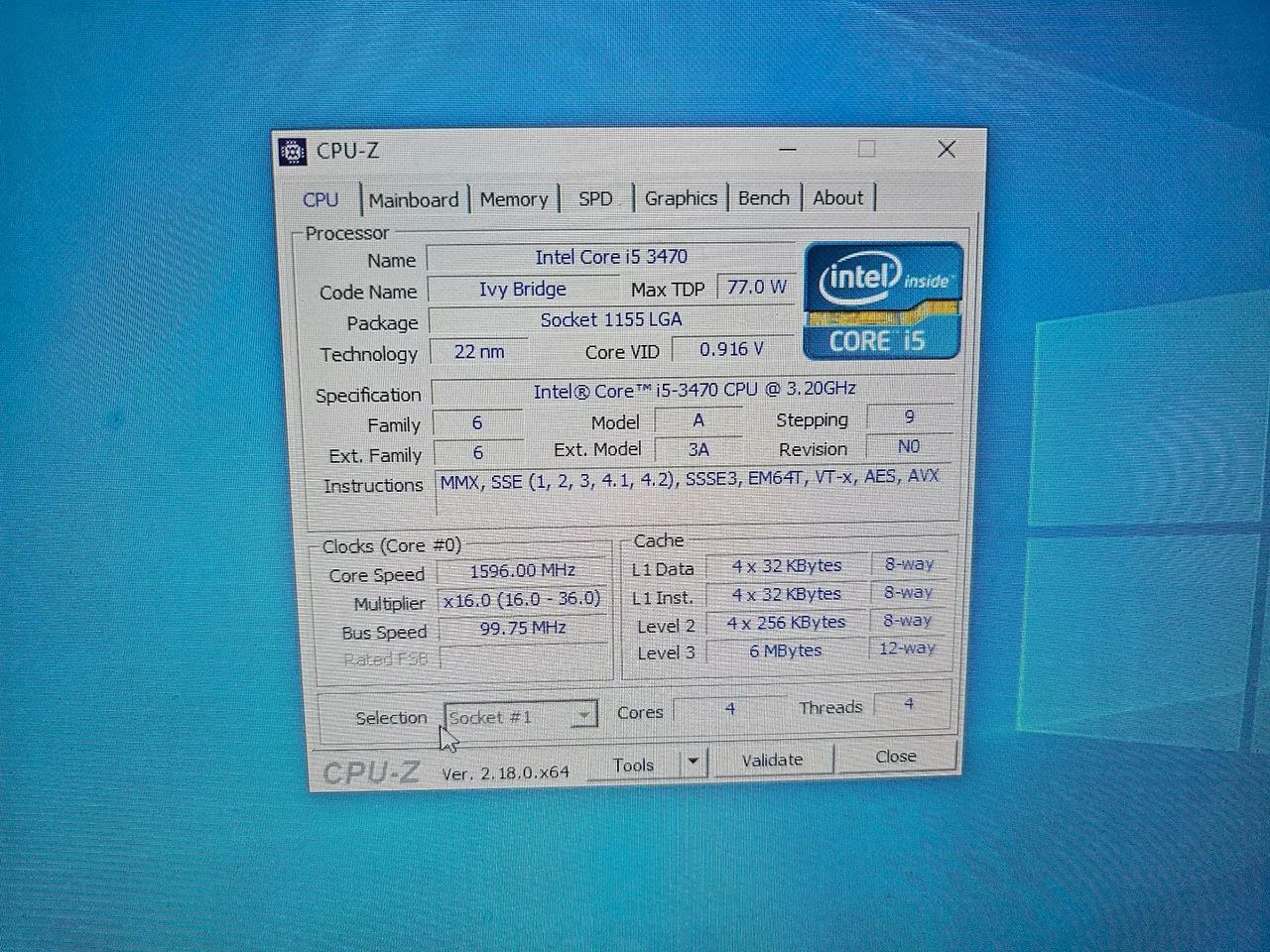Click the Model value A
This screenshot has width=1270, height=952.
pos(698,420)
